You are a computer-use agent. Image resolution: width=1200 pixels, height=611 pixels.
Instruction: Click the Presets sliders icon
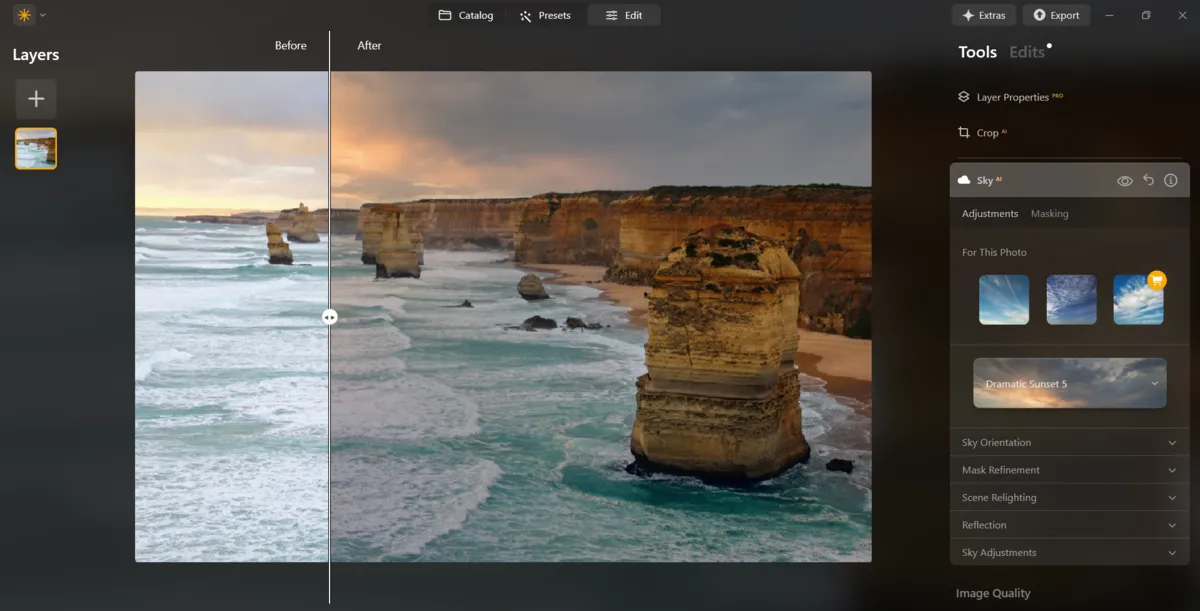click(524, 15)
